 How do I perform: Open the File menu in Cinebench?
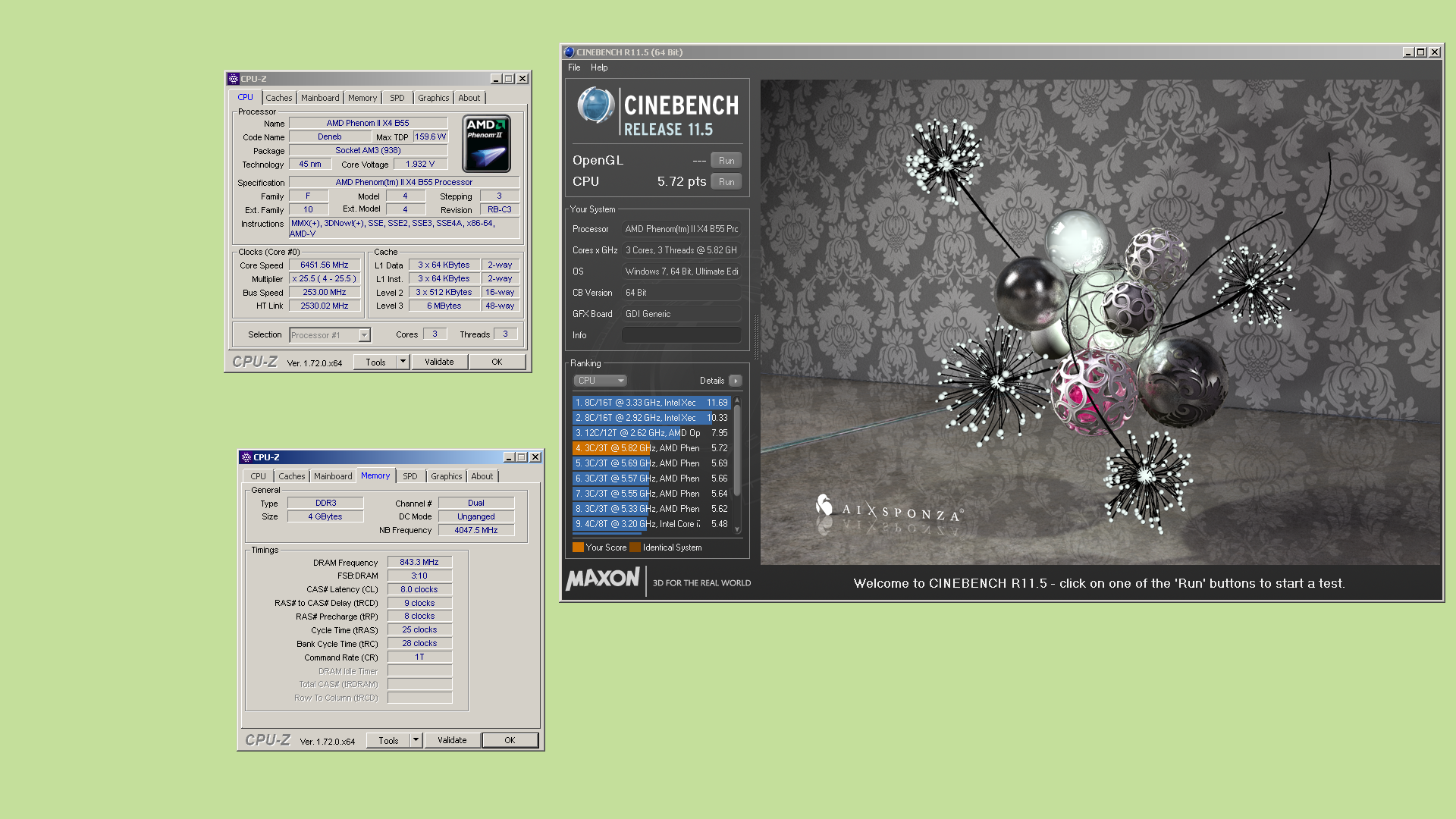pyautogui.click(x=574, y=67)
